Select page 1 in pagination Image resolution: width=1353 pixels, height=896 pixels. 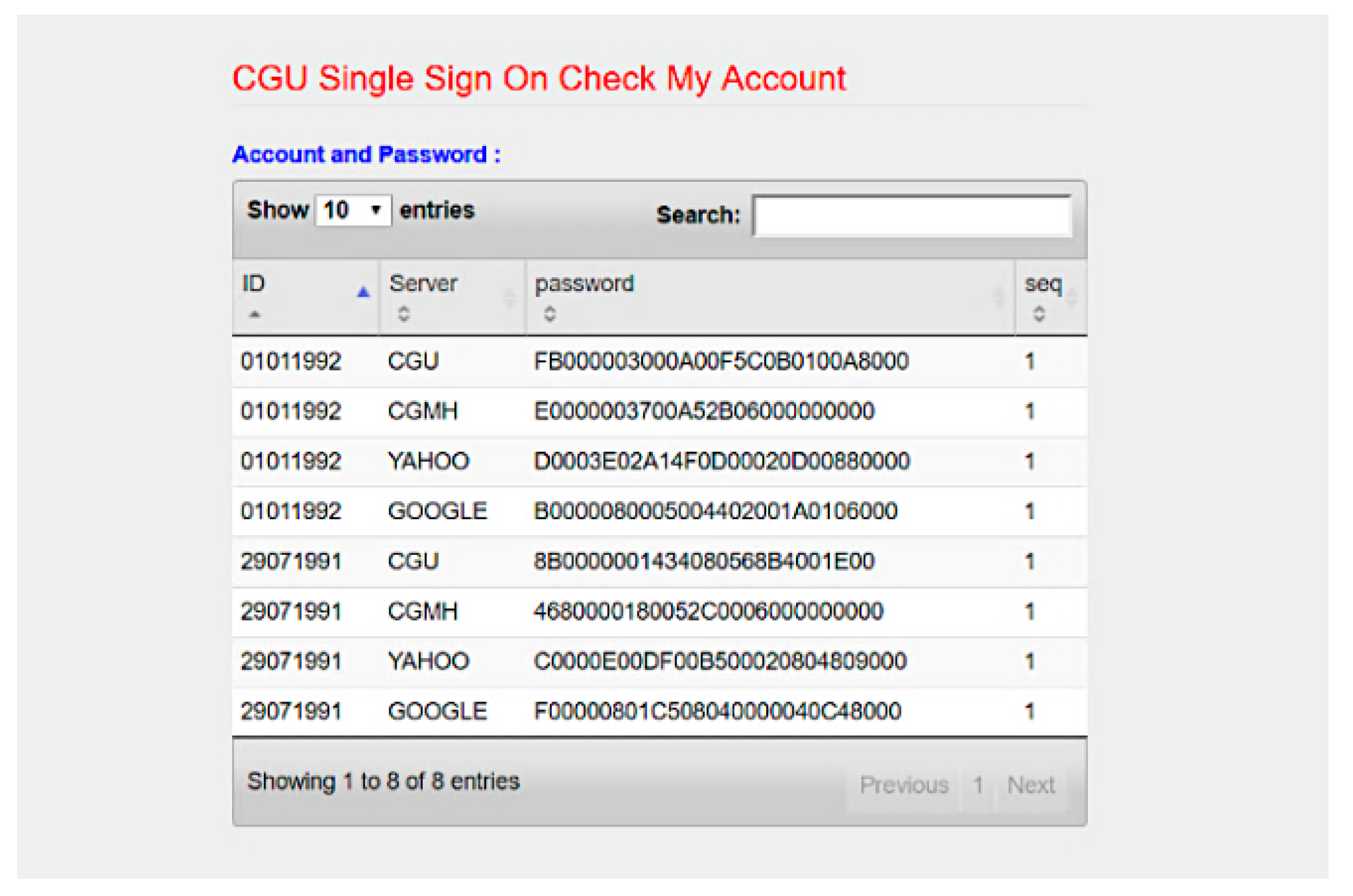click(x=978, y=785)
